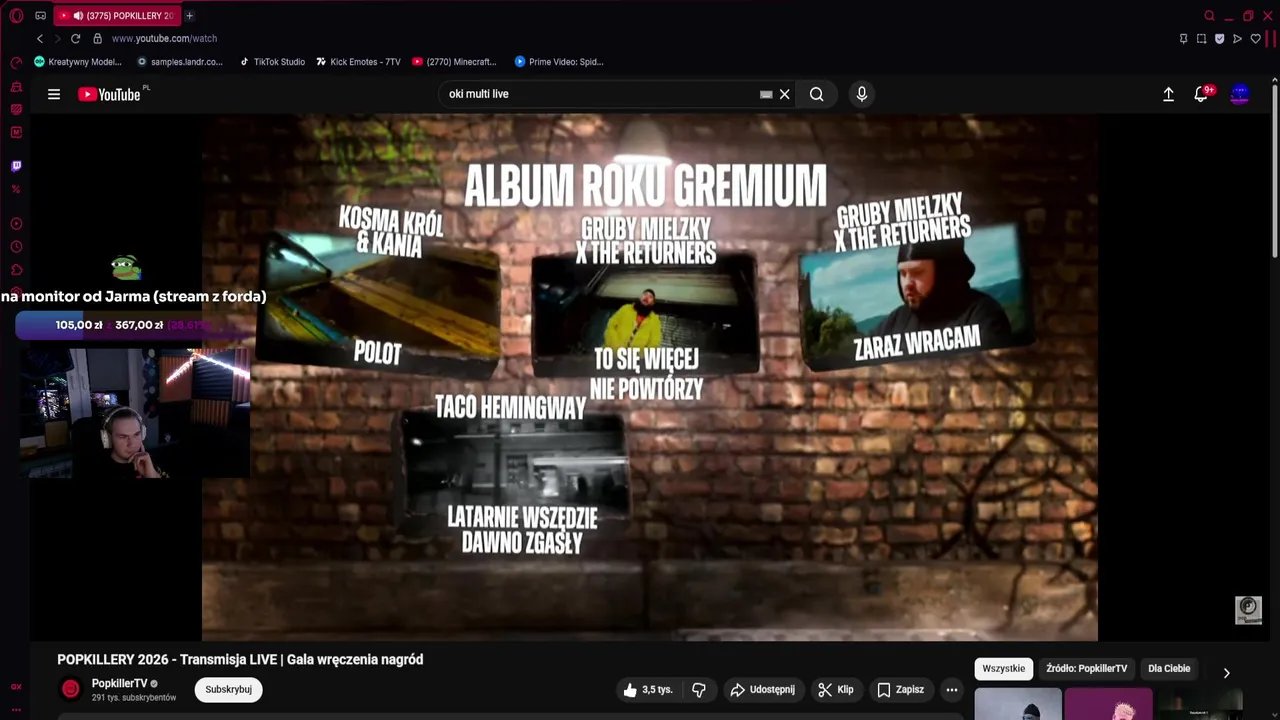
Task: View site security padlock info
Action: tap(97, 38)
